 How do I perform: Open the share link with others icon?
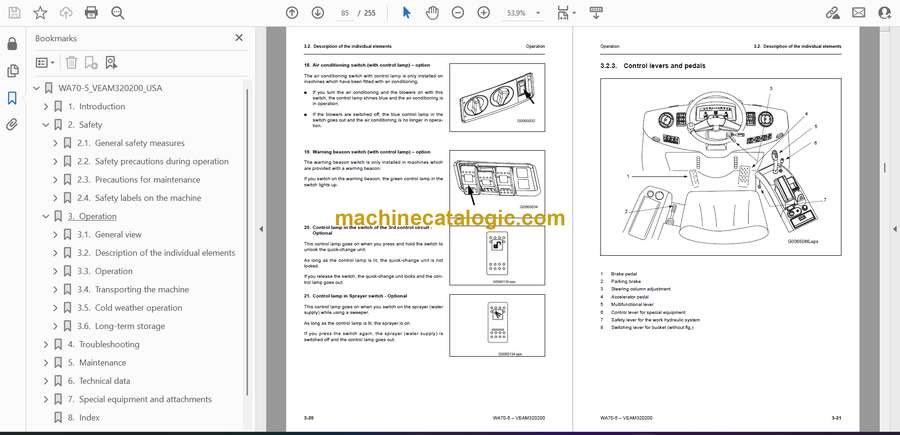click(832, 13)
